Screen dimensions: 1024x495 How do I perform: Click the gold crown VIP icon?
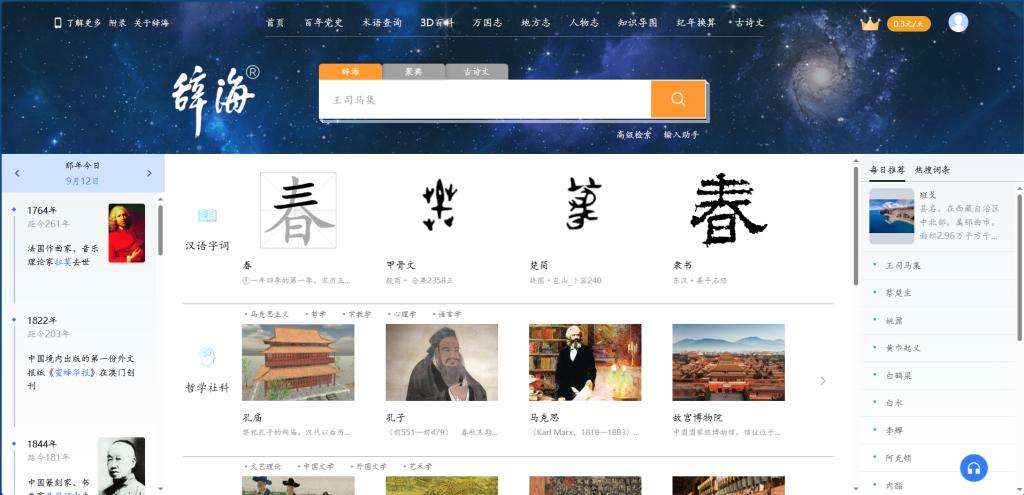869,23
